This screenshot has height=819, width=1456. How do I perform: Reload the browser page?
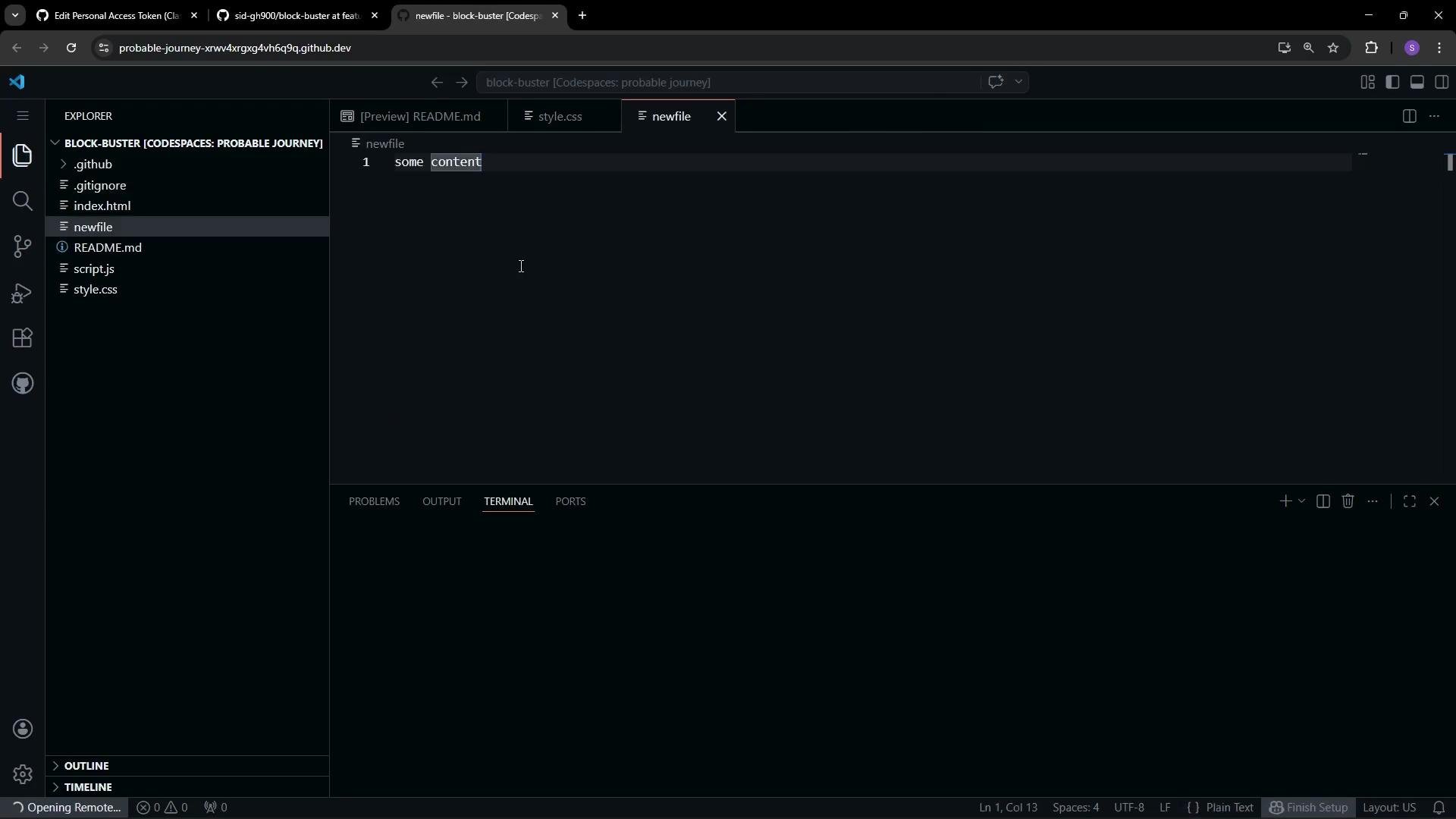pyautogui.click(x=71, y=48)
